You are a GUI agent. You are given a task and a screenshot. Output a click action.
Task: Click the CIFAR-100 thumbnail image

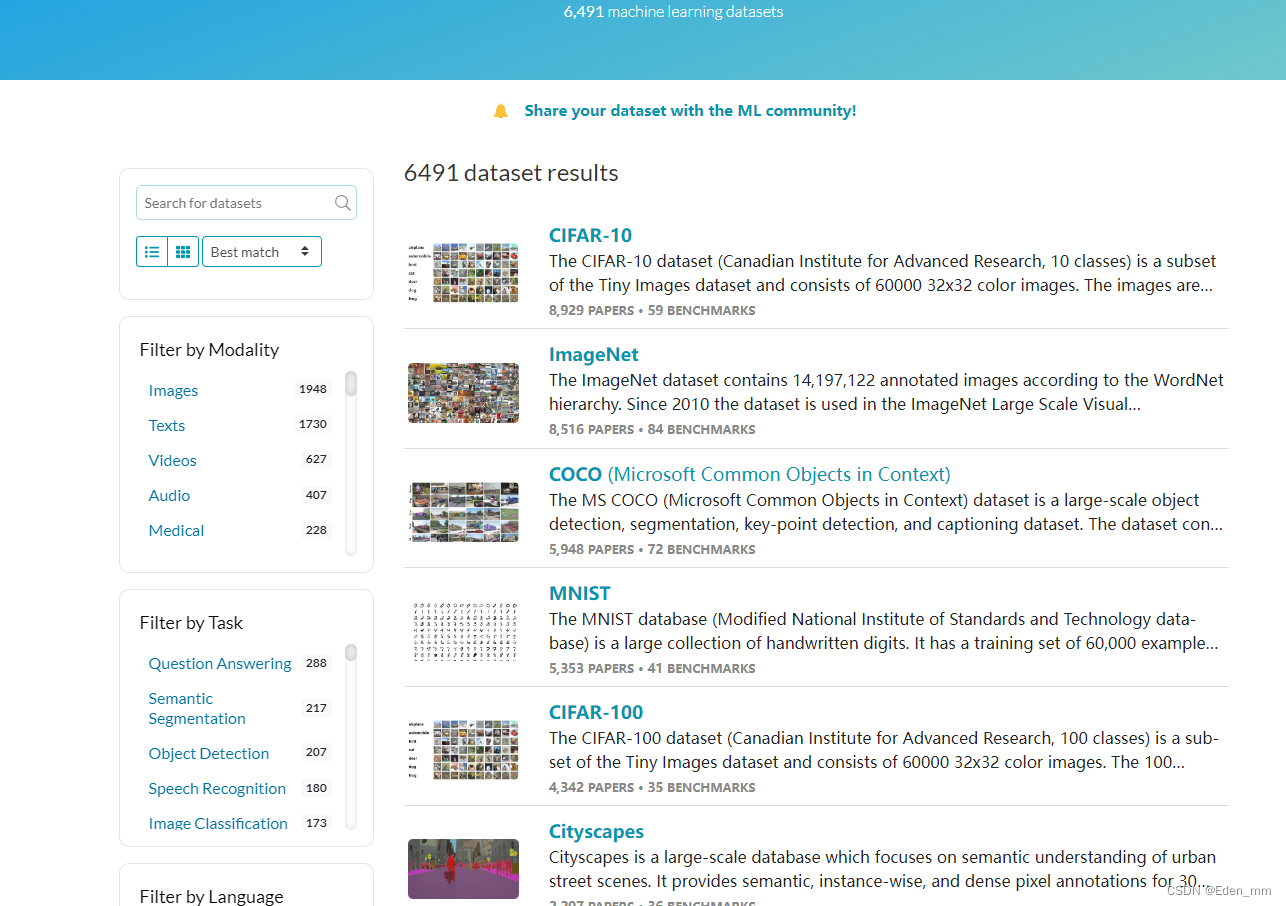pos(463,750)
